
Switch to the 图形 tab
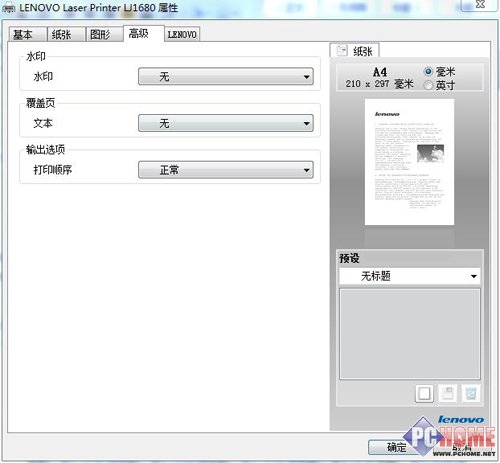(x=105, y=34)
